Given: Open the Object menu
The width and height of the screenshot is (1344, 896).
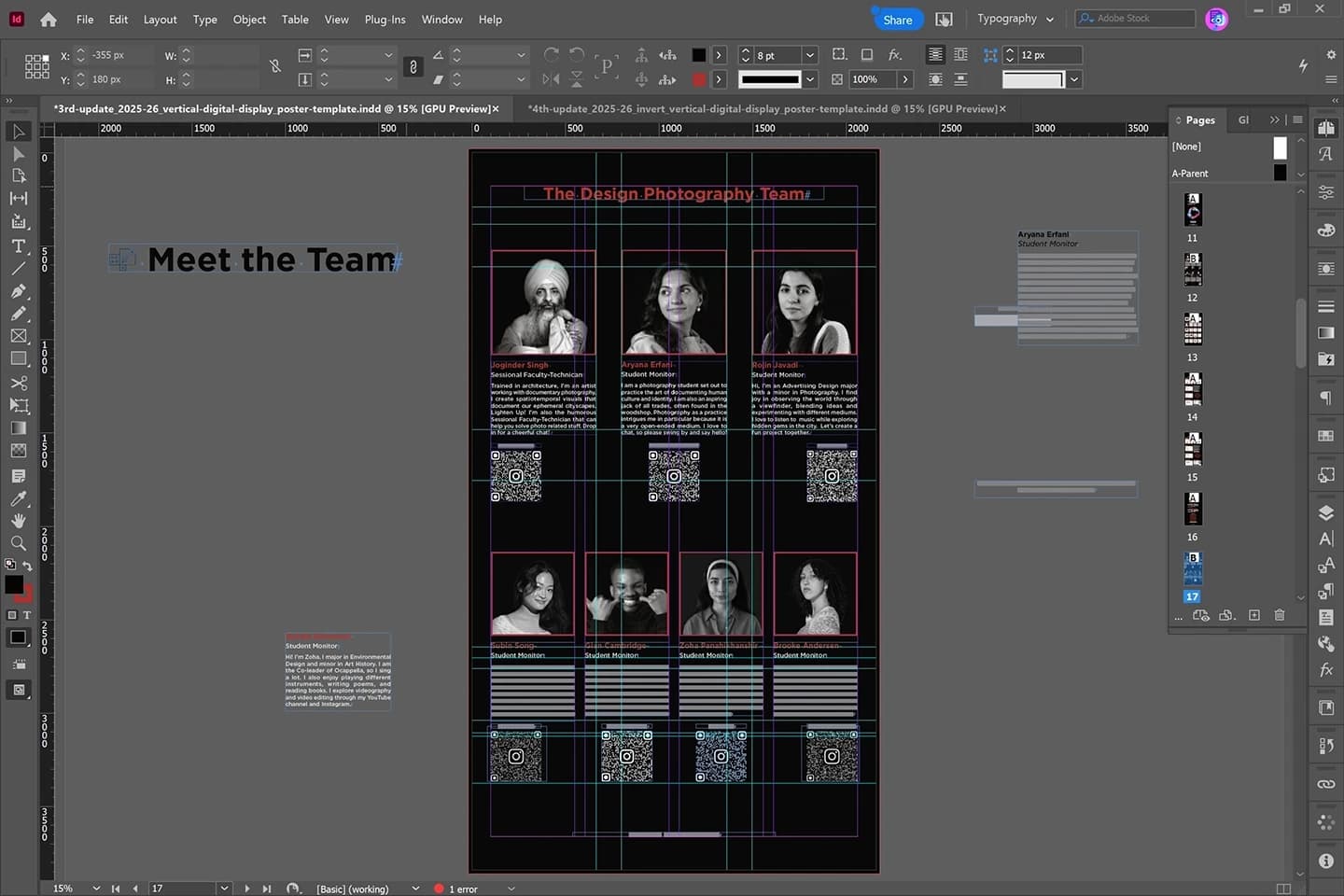Looking at the screenshot, I should coord(249,20).
